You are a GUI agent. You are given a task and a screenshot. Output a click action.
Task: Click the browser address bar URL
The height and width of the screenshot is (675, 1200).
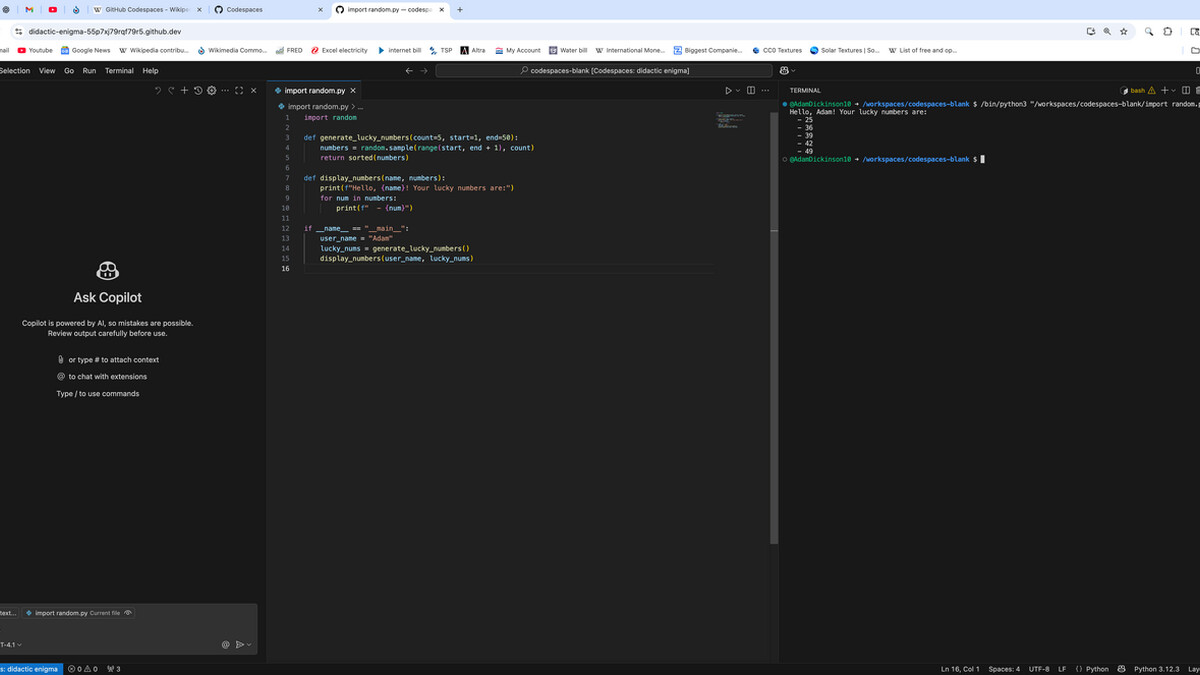click(x=105, y=31)
